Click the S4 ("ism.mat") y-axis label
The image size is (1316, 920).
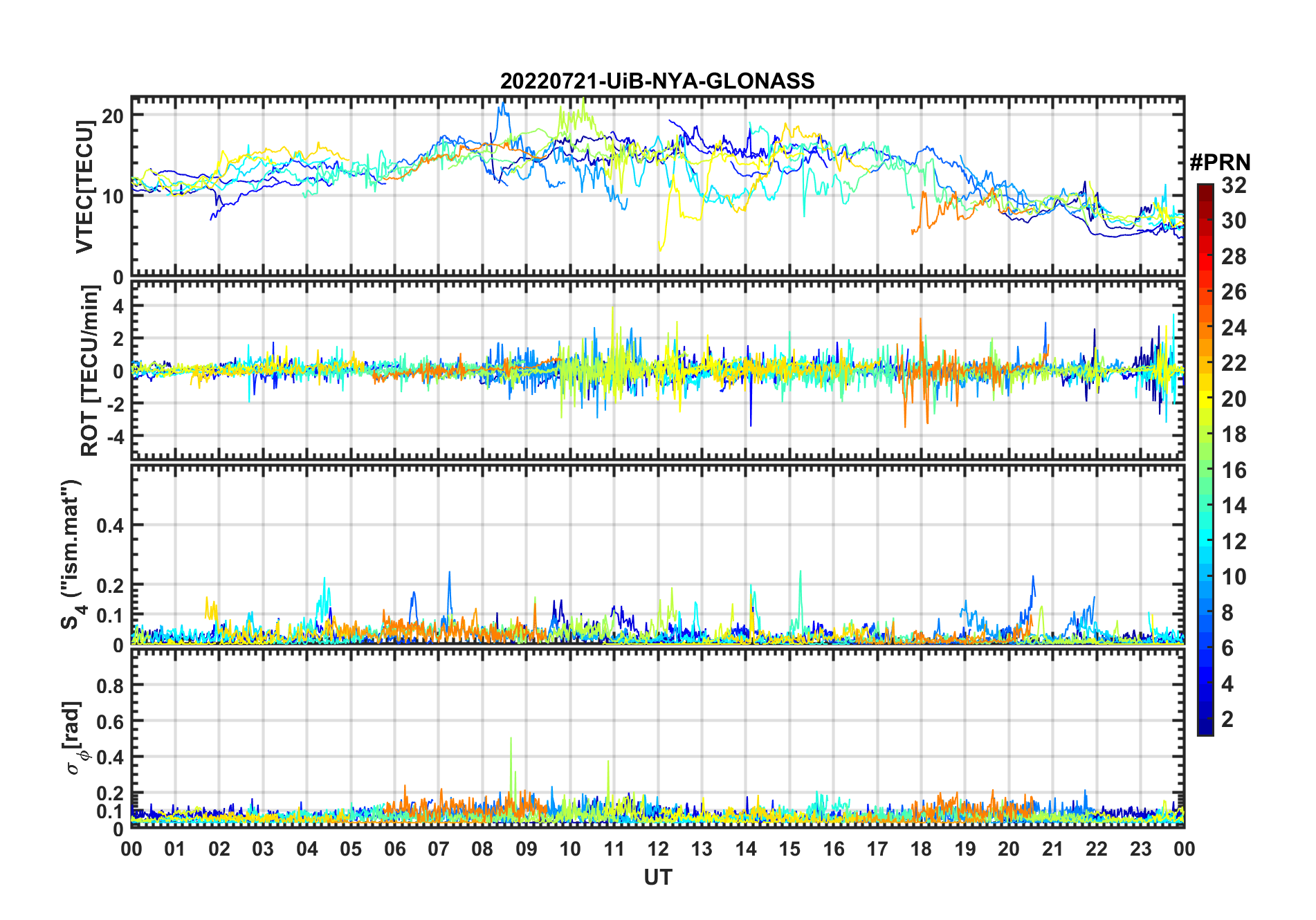click(72, 554)
